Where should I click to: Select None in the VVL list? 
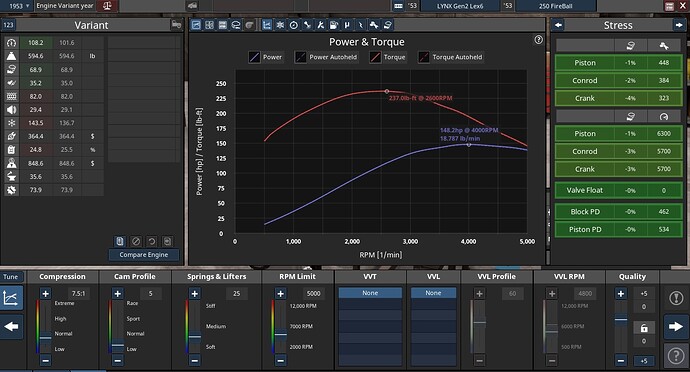pyautogui.click(x=433, y=293)
